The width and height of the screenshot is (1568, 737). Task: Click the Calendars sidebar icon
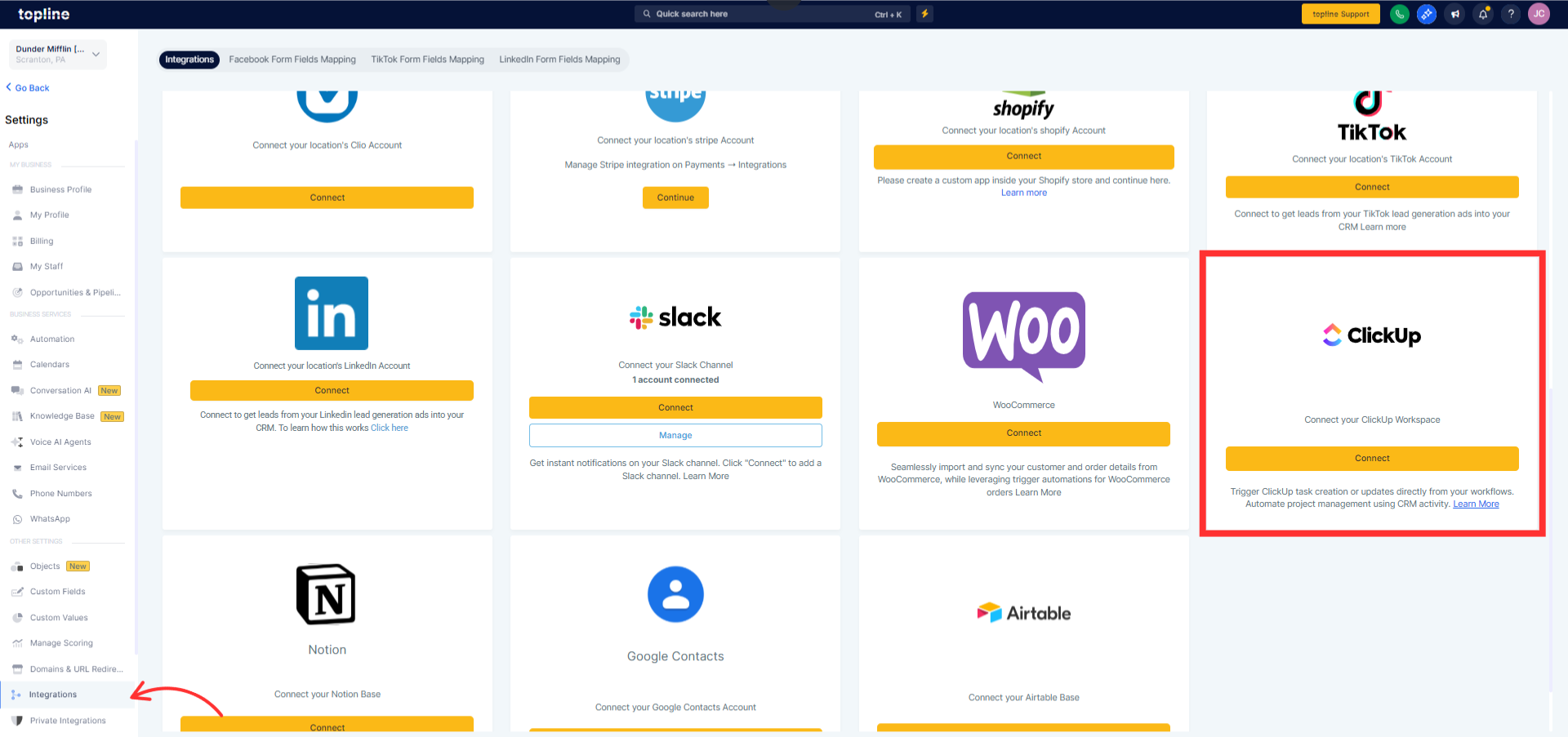pyautogui.click(x=17, y=365)
